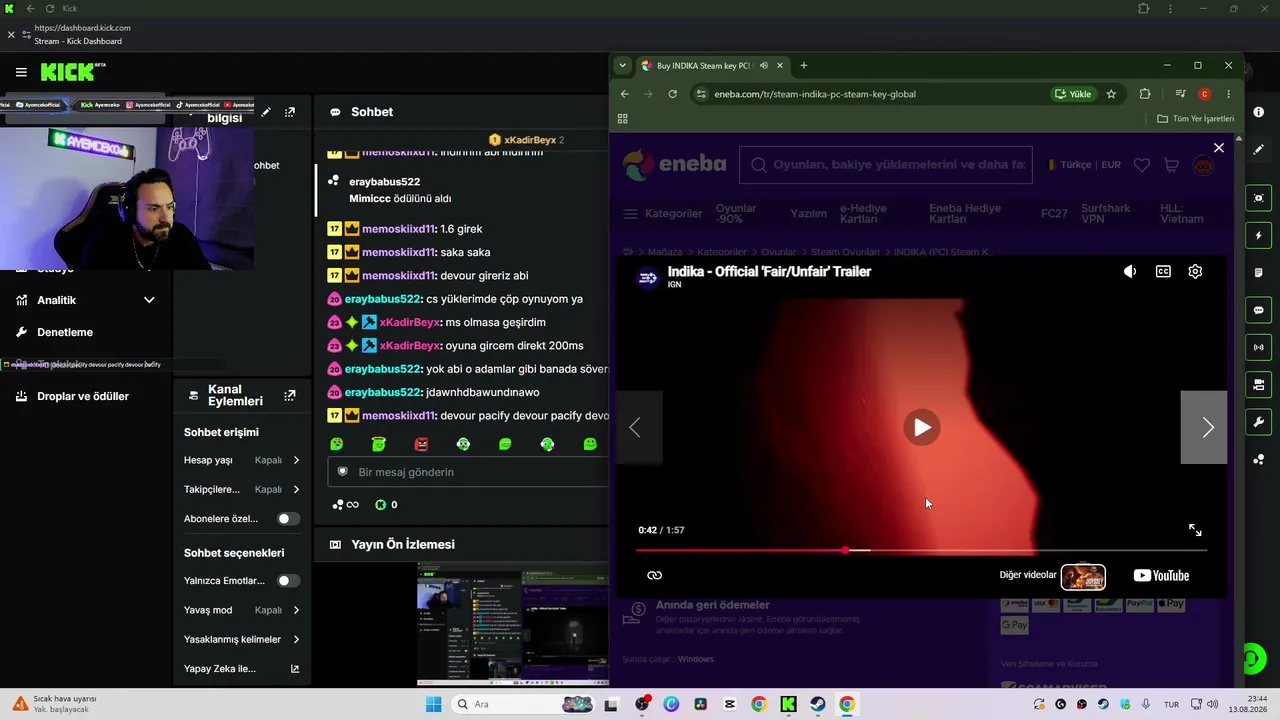1280x720 pixels.
Task: Open the video on YouTube via logo
Action: point(1161,575)
